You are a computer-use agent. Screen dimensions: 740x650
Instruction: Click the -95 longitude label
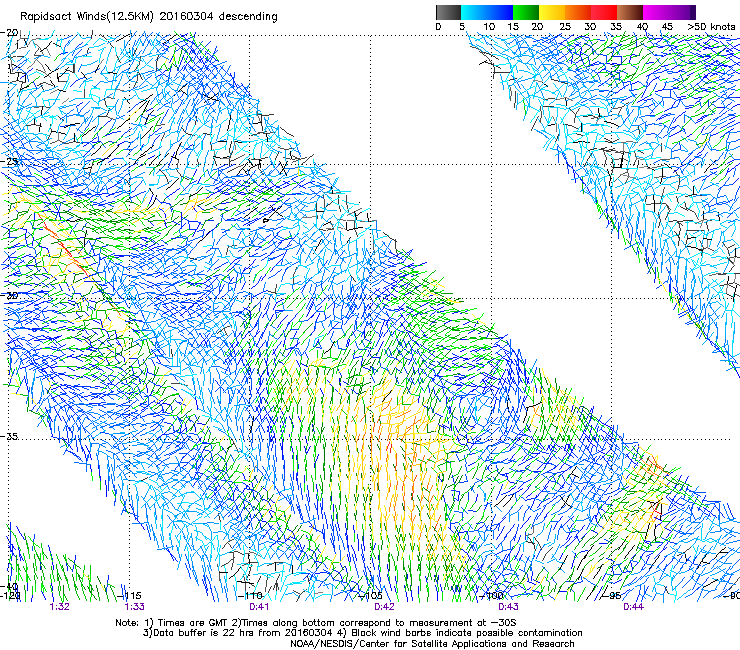click(612, 596)
